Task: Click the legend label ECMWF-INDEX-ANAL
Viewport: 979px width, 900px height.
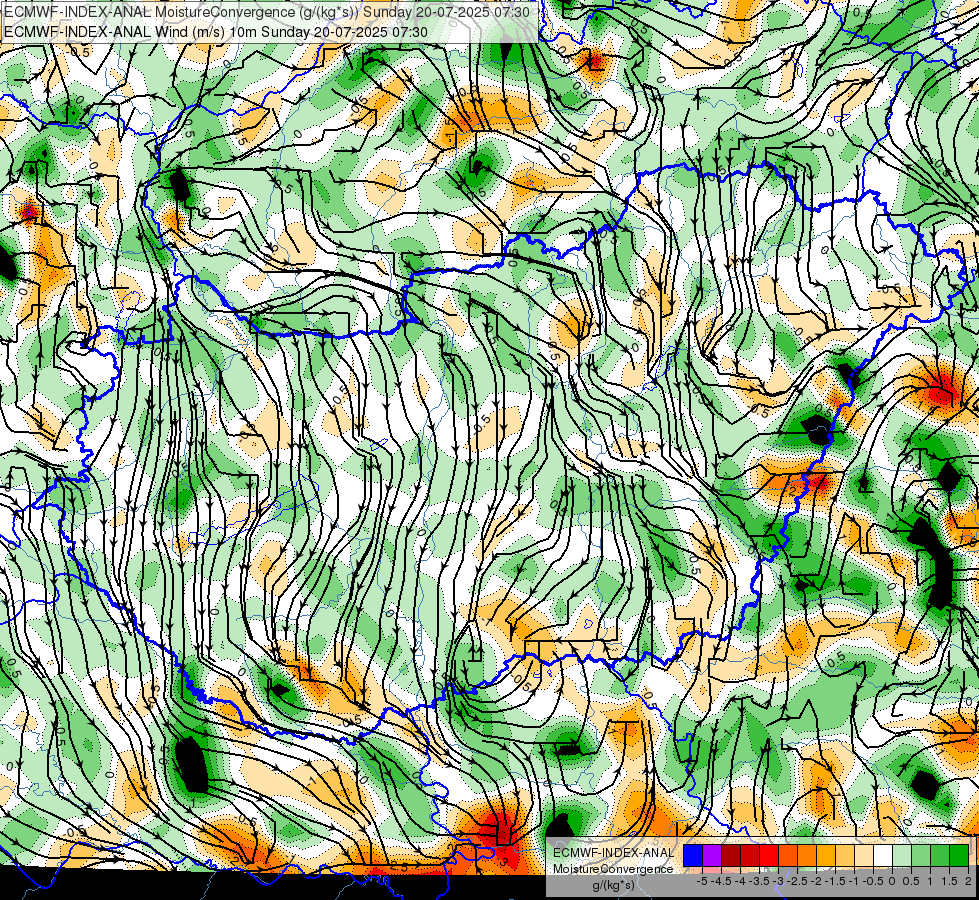Action: pos(614,853)
